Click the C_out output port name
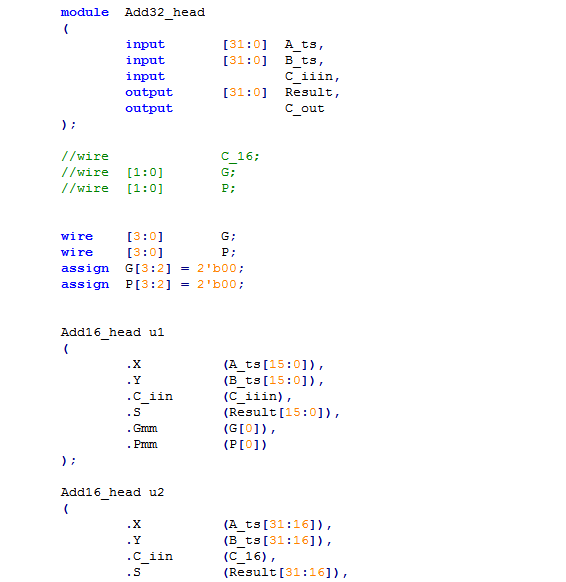This screenshot has width=566, height=582. [x=305, y=109]
